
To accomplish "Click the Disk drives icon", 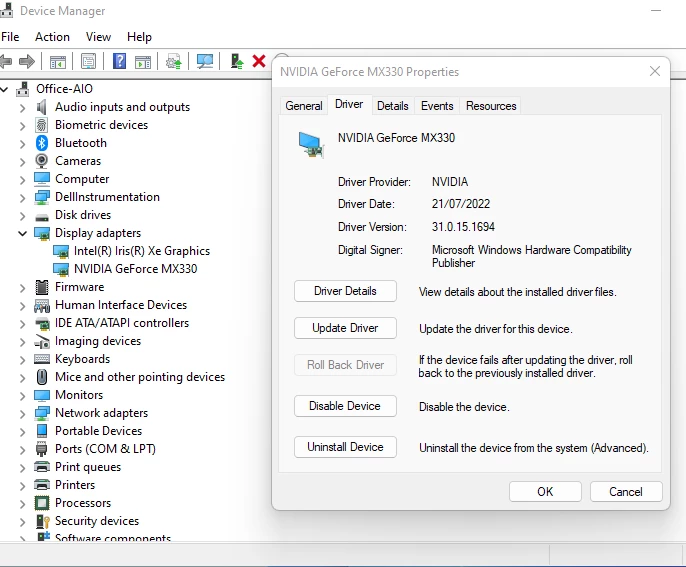I will point(42,217).
